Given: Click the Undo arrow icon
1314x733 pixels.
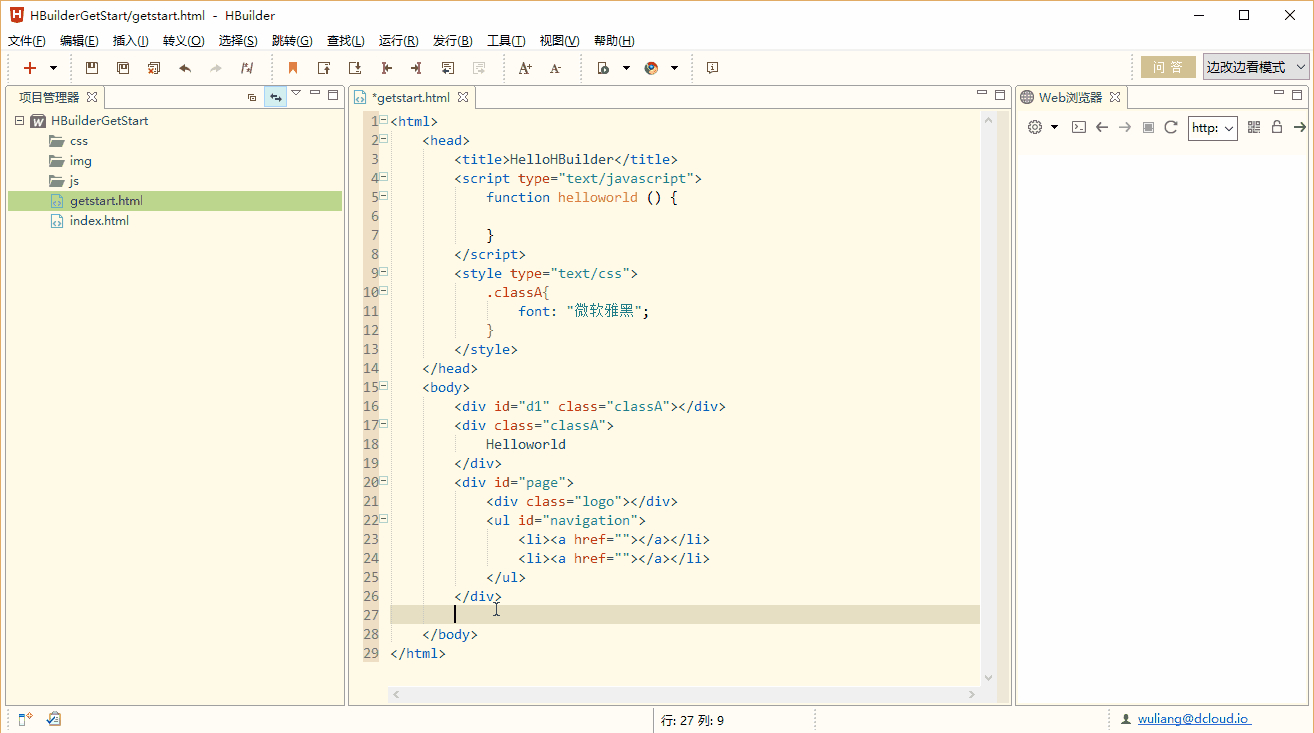Looking at the screenshot, I should coord(185,68).
